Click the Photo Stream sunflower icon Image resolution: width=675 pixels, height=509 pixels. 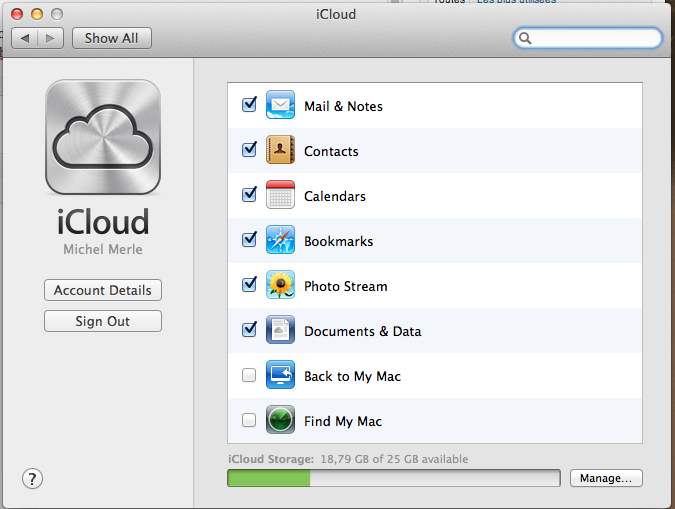[x=280, y=285]
